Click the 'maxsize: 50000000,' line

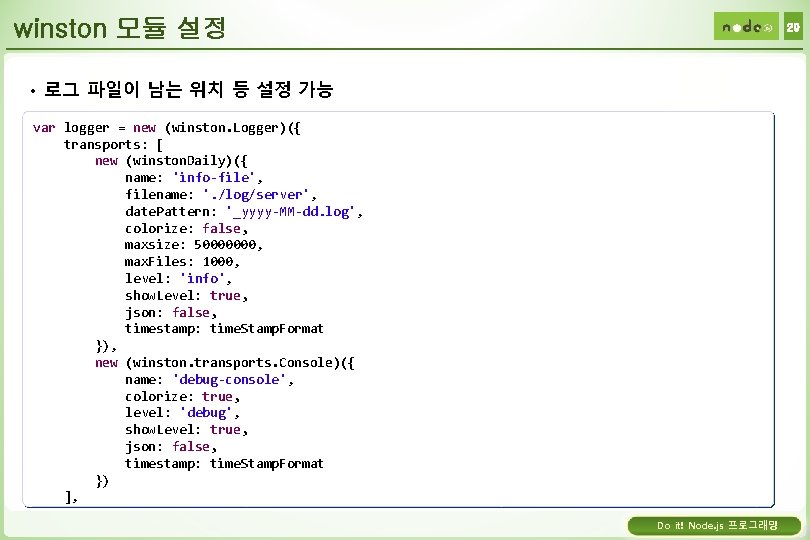pyautogui.click(x=194, y=245)
